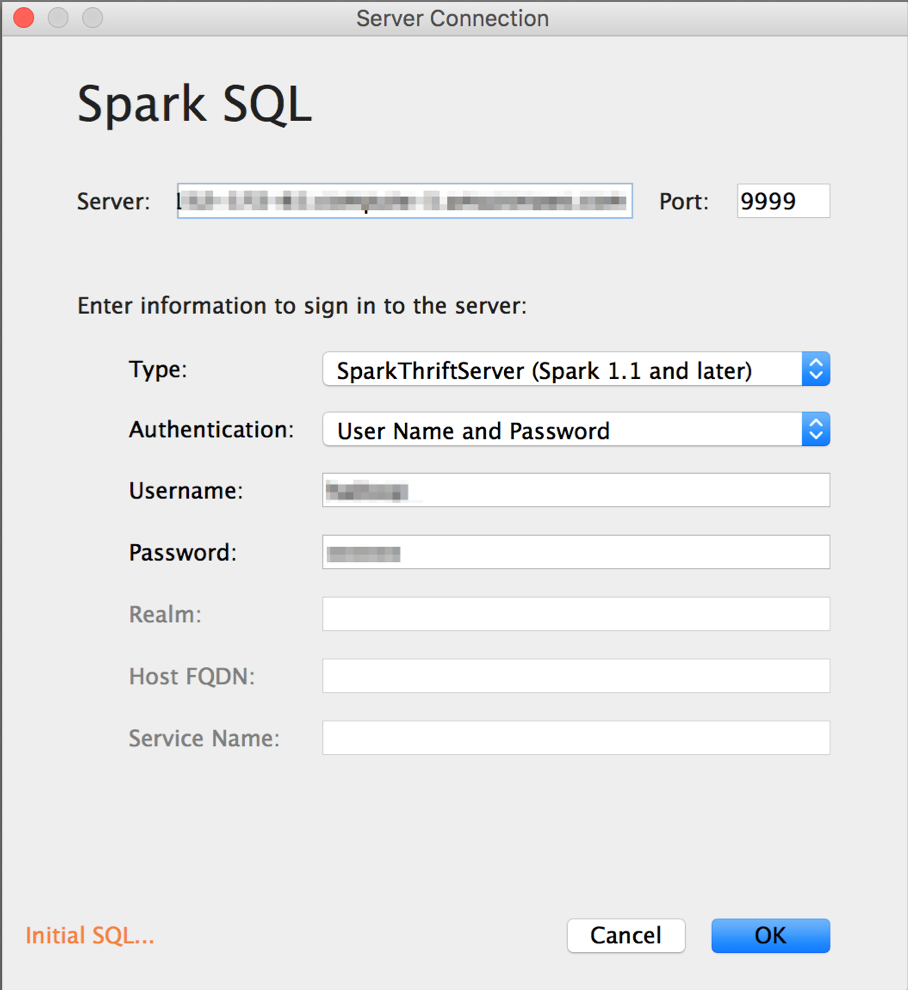The height and width of the screenshot is (990, 908).
Task: Focus the Server address text field
Action: [404, 201]
